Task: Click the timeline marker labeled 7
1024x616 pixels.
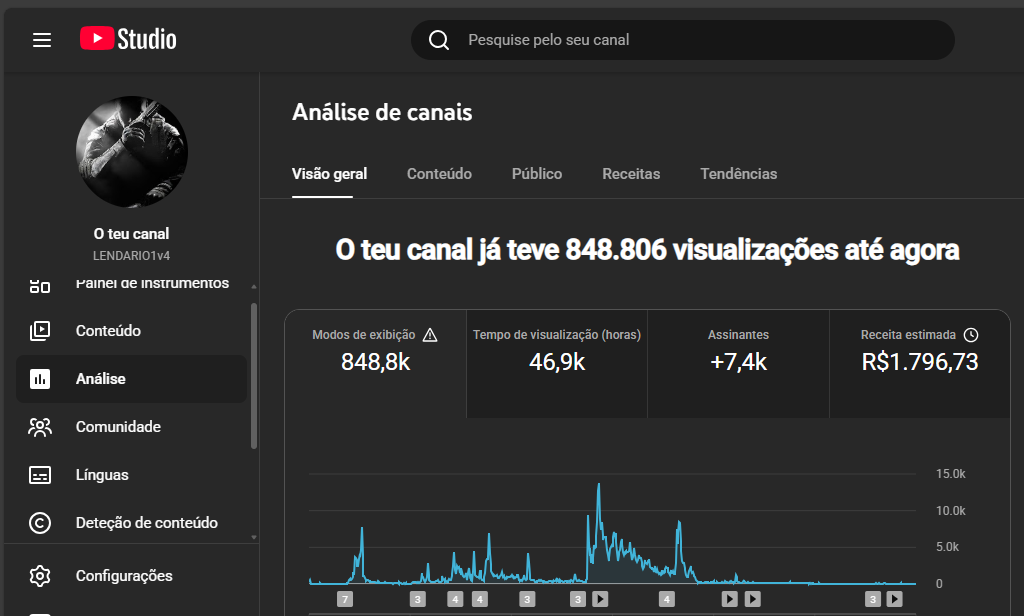Action: [345, 599]
